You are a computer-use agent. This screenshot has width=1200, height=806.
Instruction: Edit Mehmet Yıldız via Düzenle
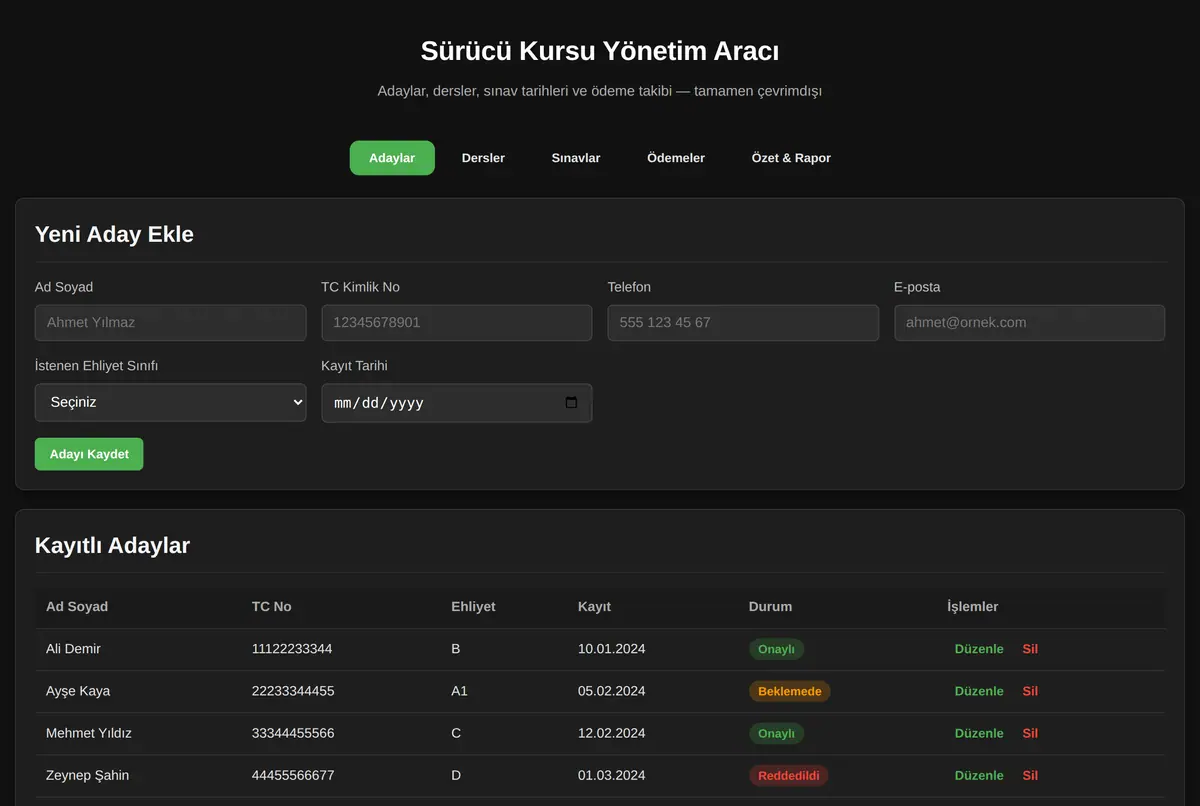pyautogui.click(x=979, y=733)
